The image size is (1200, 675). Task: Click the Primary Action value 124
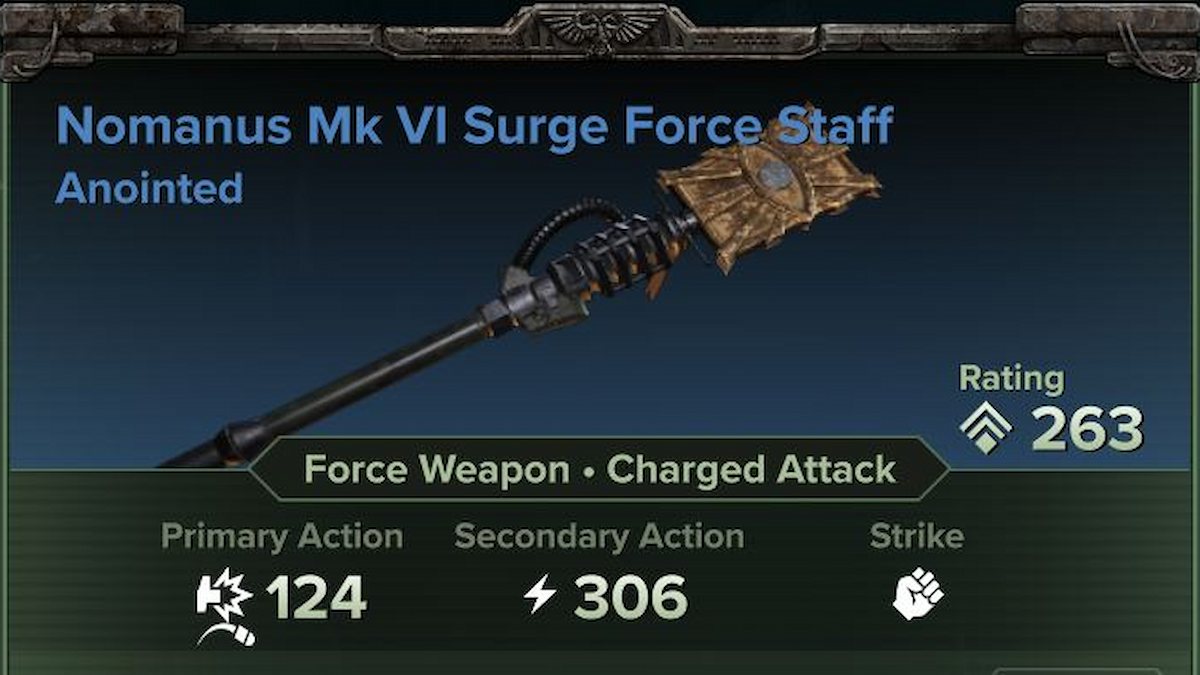click(317, 598)
